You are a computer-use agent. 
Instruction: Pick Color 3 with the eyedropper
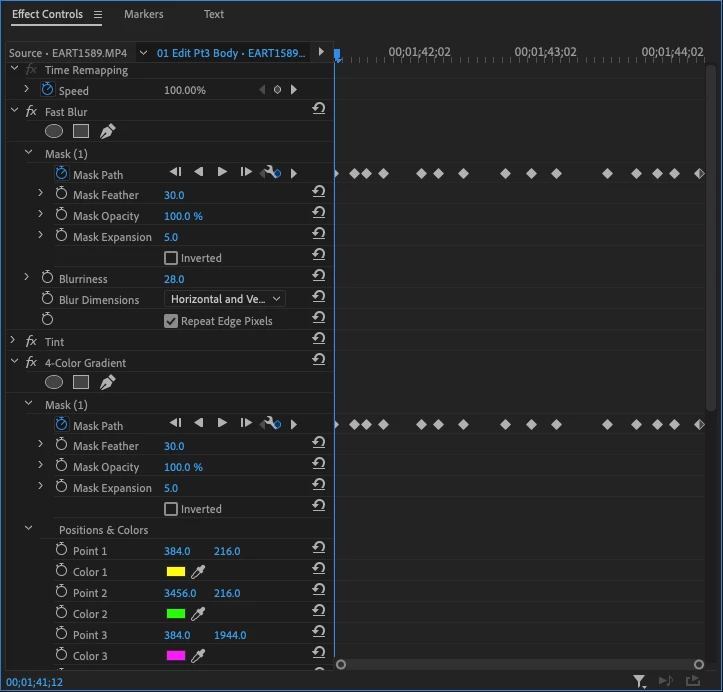(x=198, y=656)
